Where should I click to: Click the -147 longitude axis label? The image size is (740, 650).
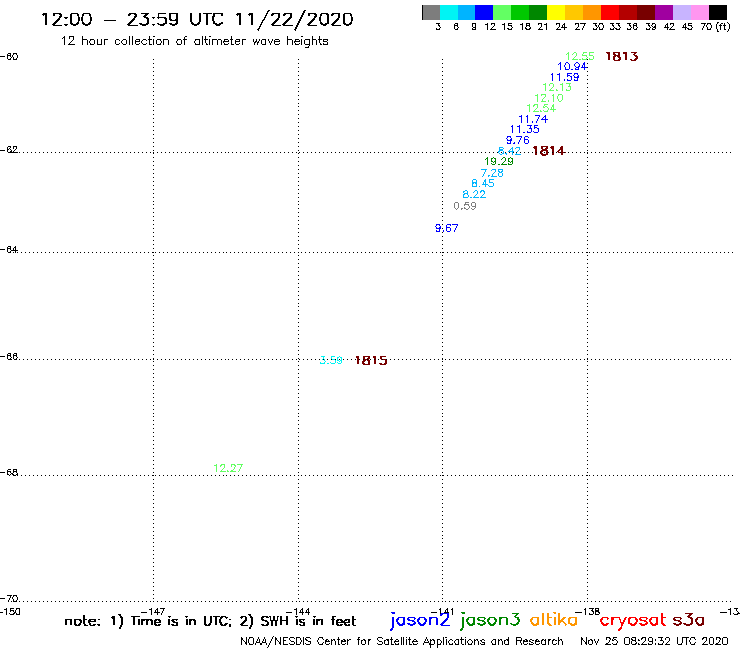coord(153,612)
